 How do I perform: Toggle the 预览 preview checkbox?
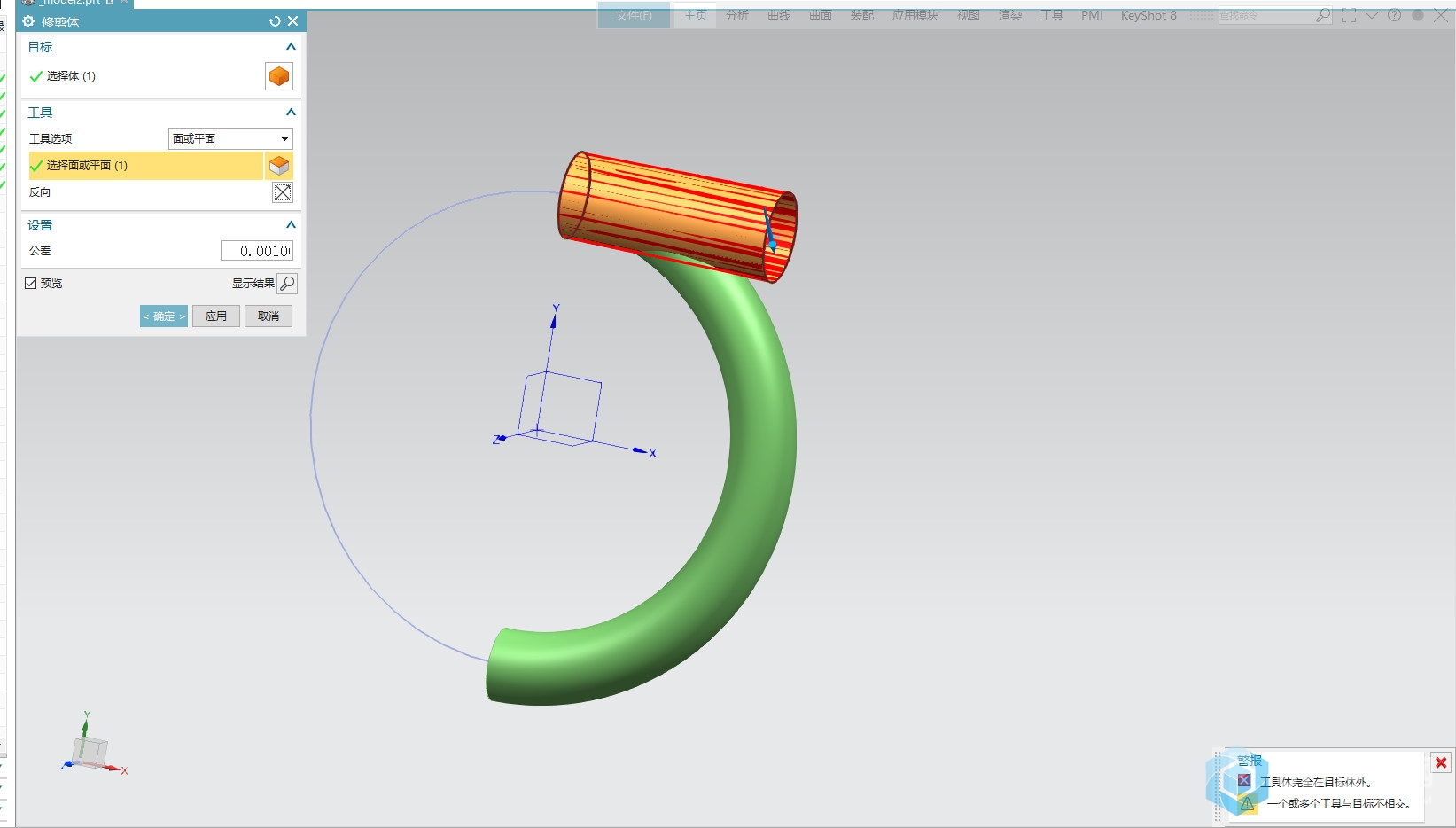pos(31,283)
